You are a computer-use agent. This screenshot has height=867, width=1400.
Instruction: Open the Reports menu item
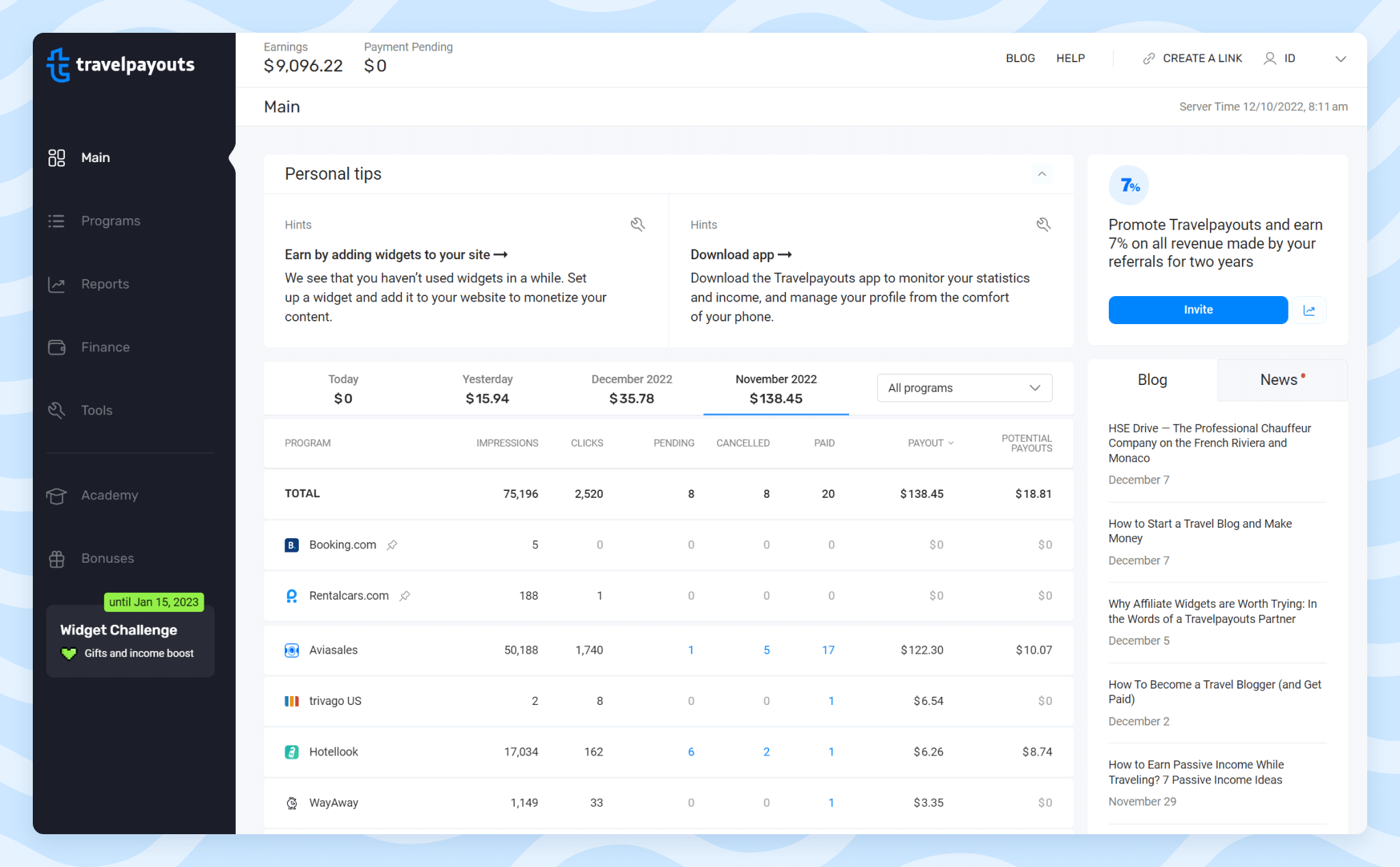pos(105,284)
